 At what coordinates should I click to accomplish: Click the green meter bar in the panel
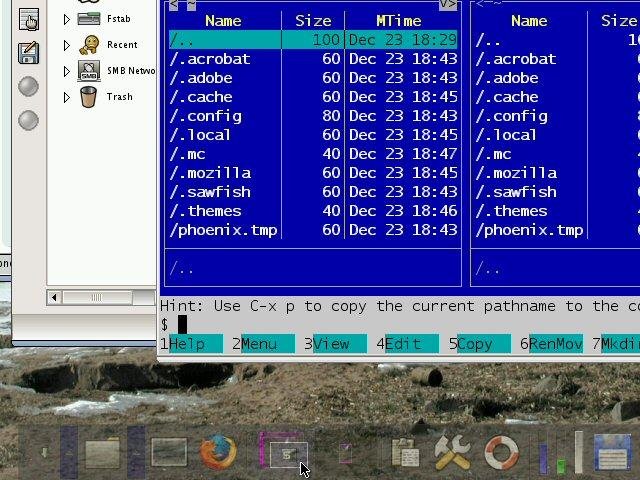[x=562, y=465]
